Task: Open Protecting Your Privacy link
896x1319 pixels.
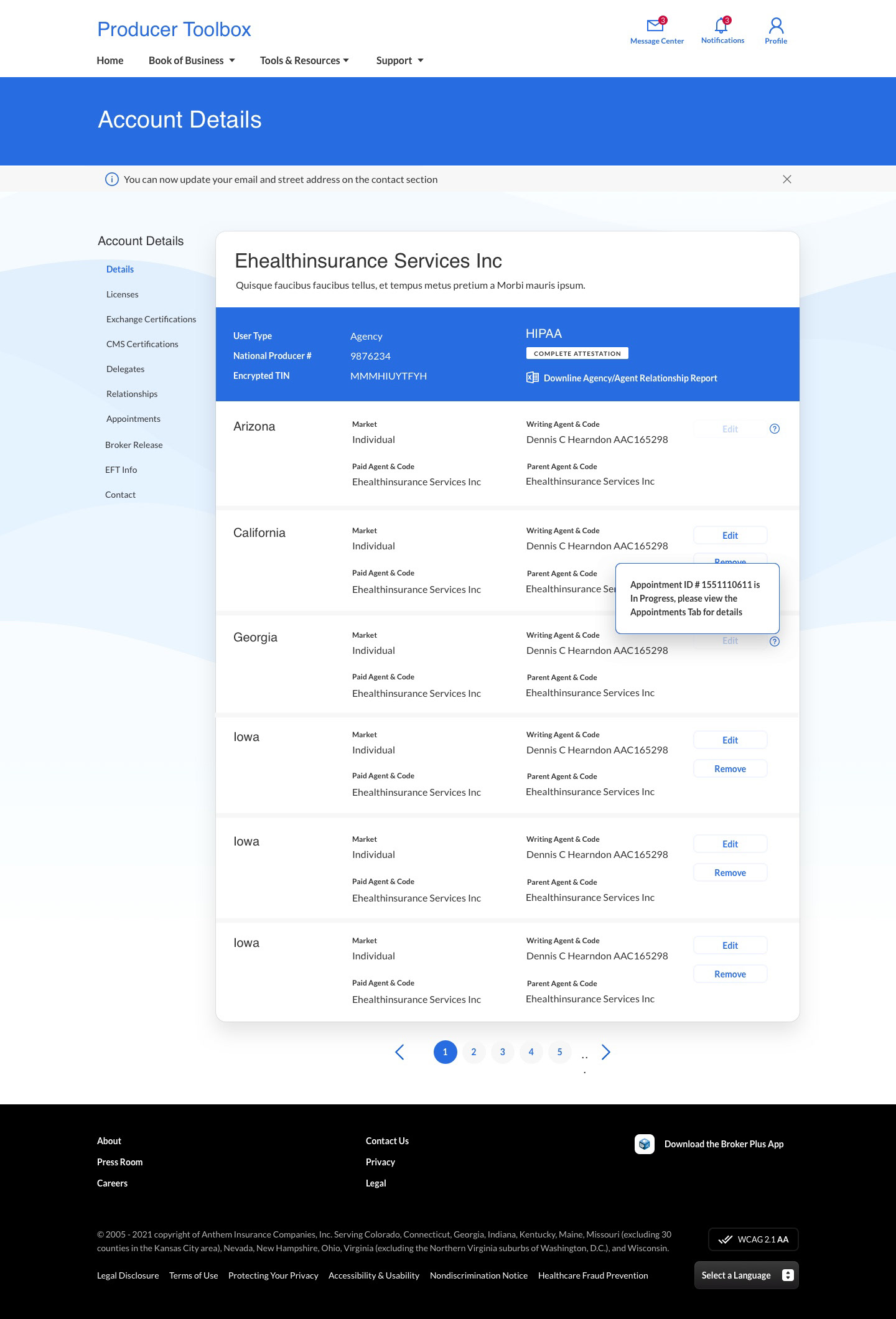Action: [273, 1275]
